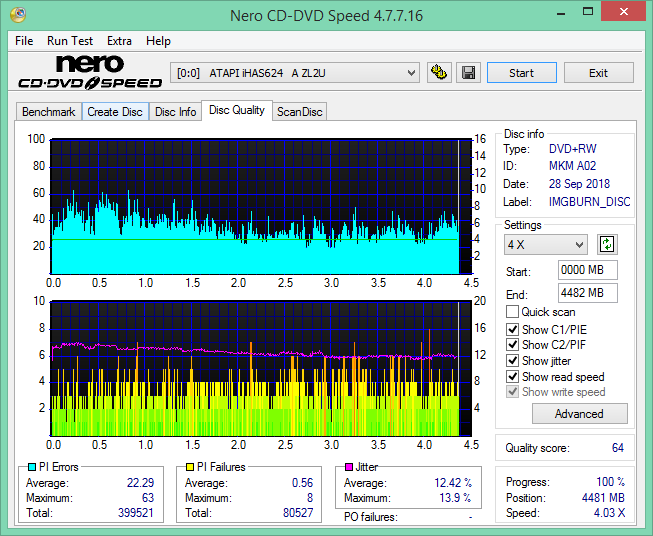Open the drive options icon
This screenshot has height=536, width=653.
(x=439, y=73)
